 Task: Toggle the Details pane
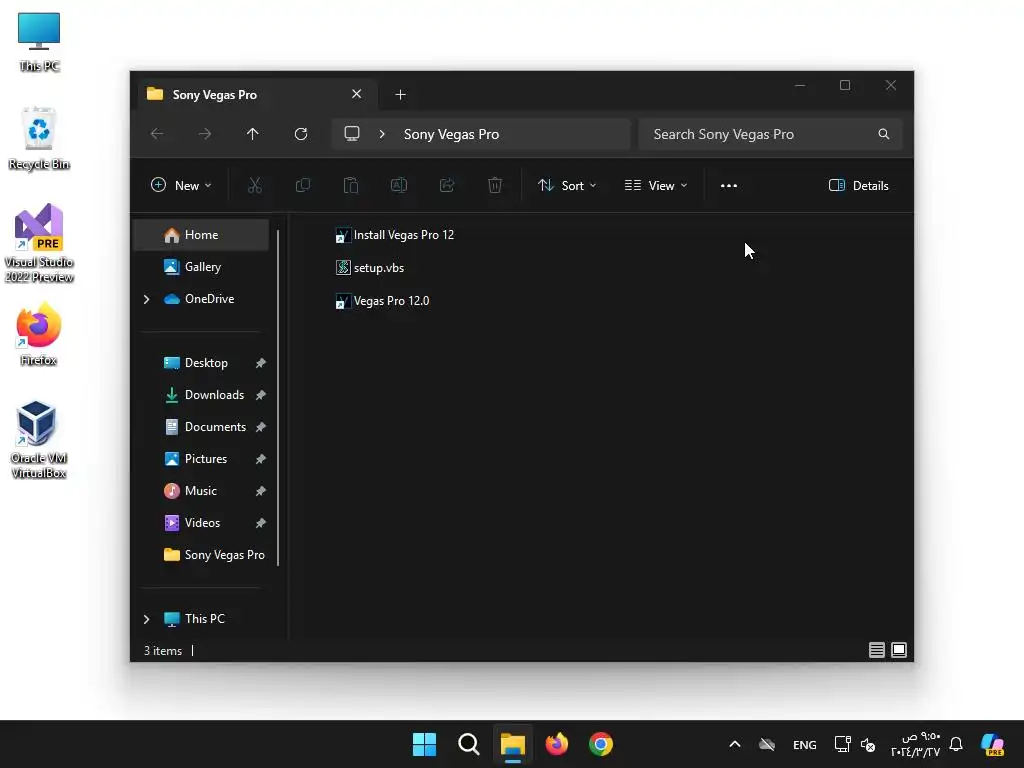click(x=858, y=186)
